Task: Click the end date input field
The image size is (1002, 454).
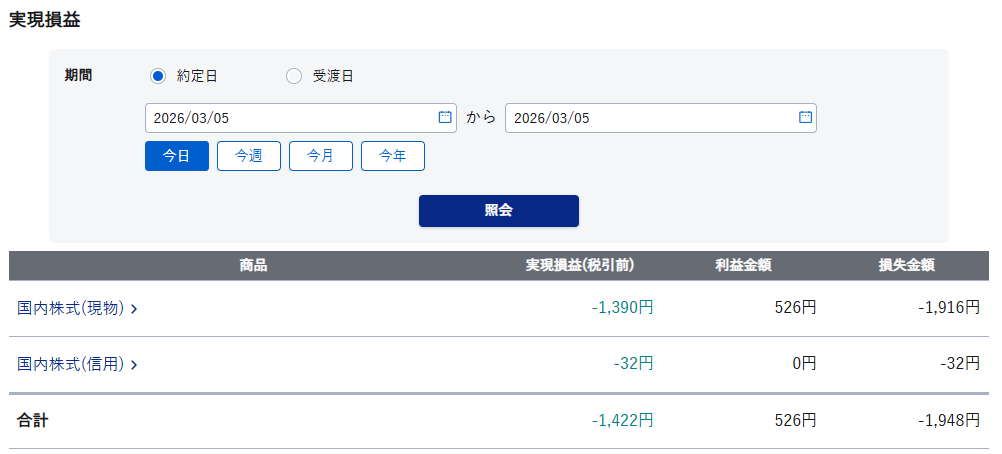Action: 650,118
